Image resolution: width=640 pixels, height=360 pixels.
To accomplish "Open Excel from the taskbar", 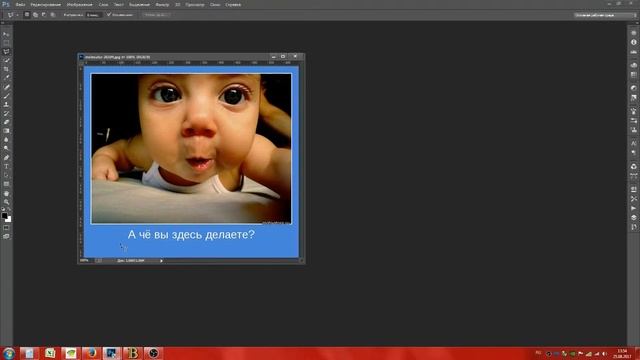I will coord(50,353).
